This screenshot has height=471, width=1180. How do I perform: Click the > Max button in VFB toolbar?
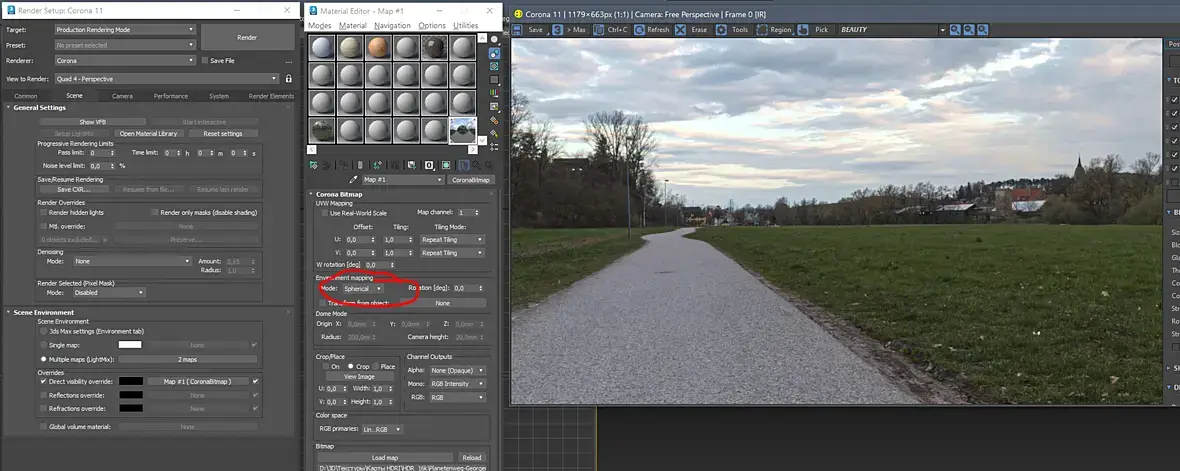pos(569,29)
